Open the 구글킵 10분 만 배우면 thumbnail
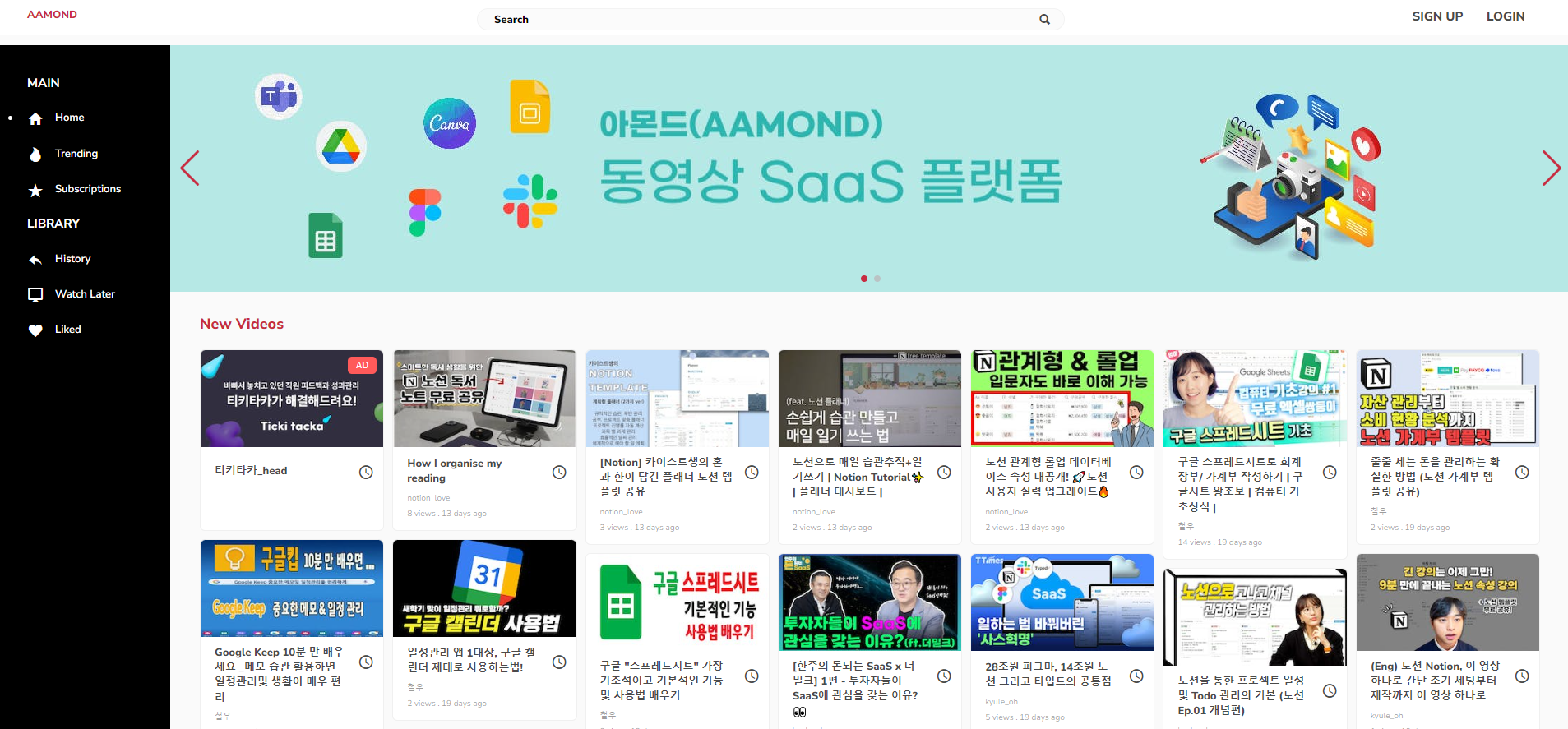Image resolution: width=1568 pixels, height=729 pixels. [x=292, y=588]
